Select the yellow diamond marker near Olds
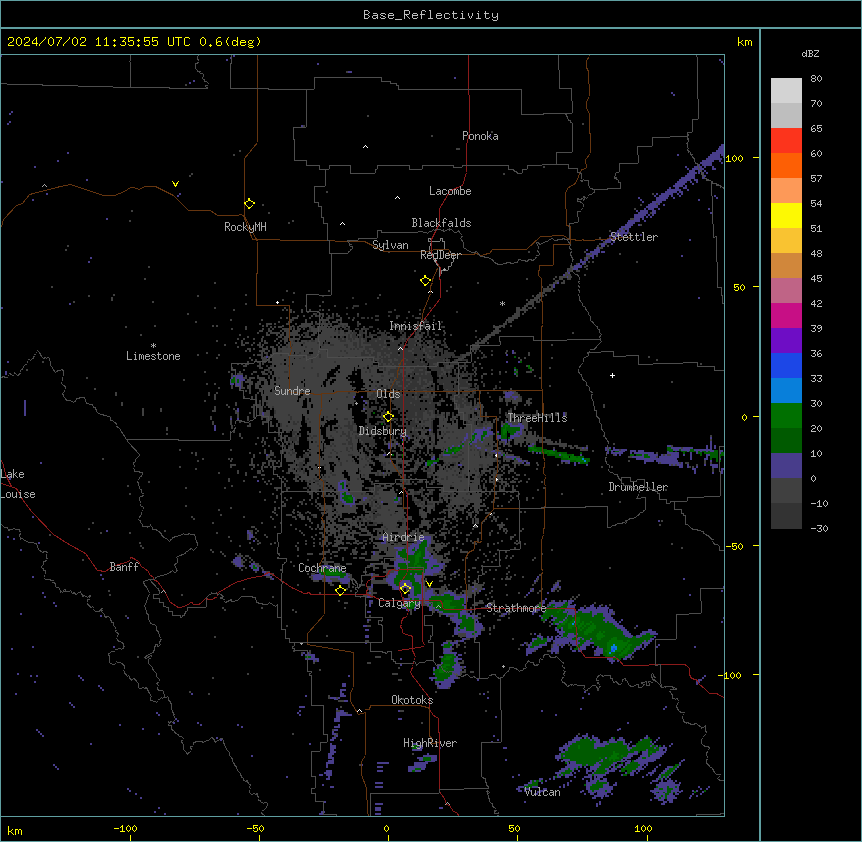This screenshot has height=842, width=862. (388, 416)
